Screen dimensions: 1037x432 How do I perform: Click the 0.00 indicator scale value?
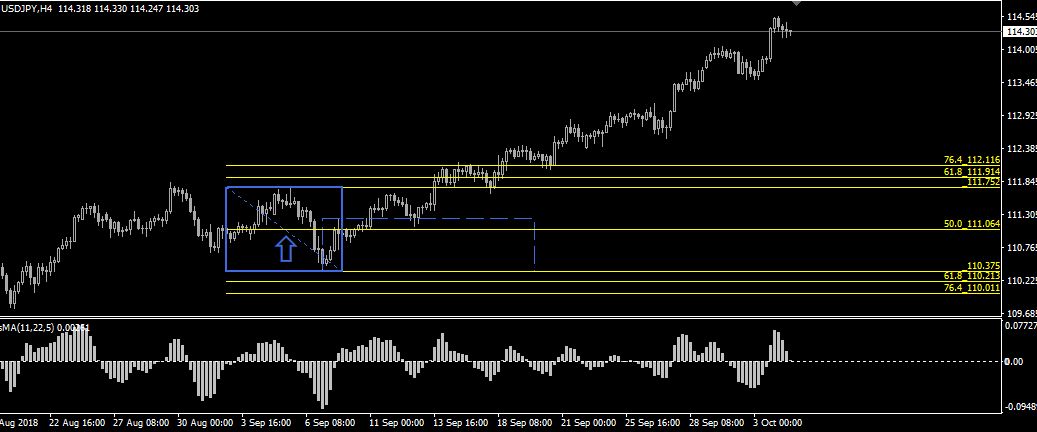(1014, 361)
